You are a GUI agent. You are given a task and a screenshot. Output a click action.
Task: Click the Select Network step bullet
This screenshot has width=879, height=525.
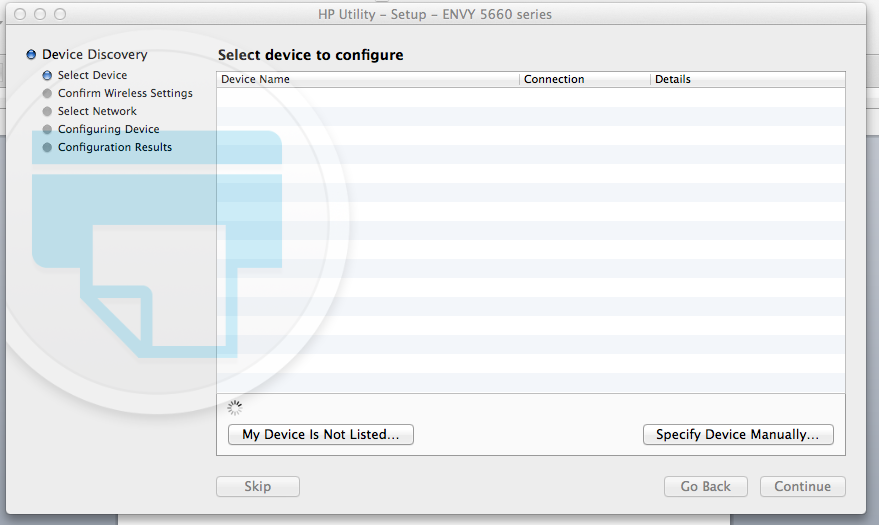(x=47, y=111)
